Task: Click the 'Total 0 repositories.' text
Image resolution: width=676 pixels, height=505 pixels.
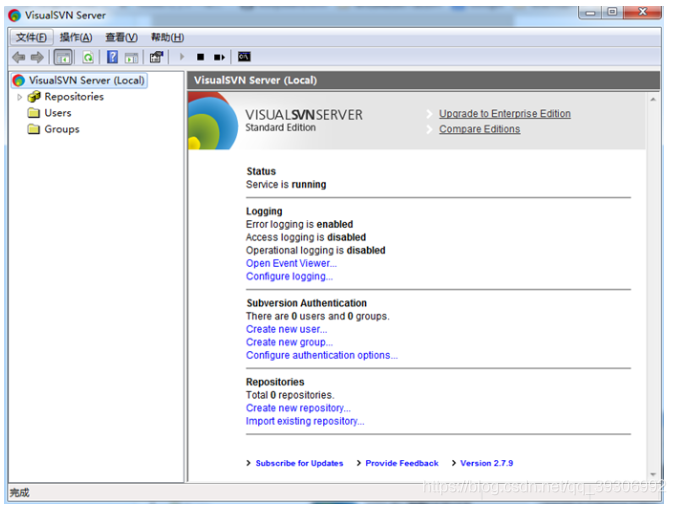Action: pos(290,395)
